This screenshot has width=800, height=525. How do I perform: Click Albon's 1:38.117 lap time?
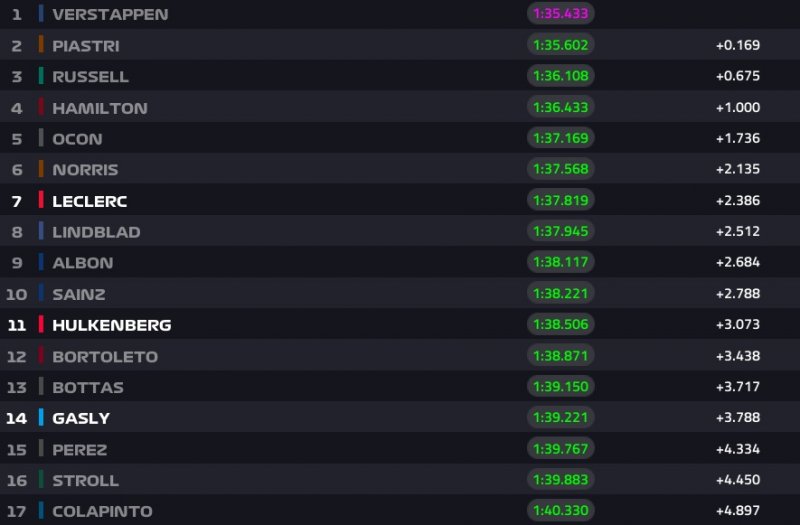(560, 262)
